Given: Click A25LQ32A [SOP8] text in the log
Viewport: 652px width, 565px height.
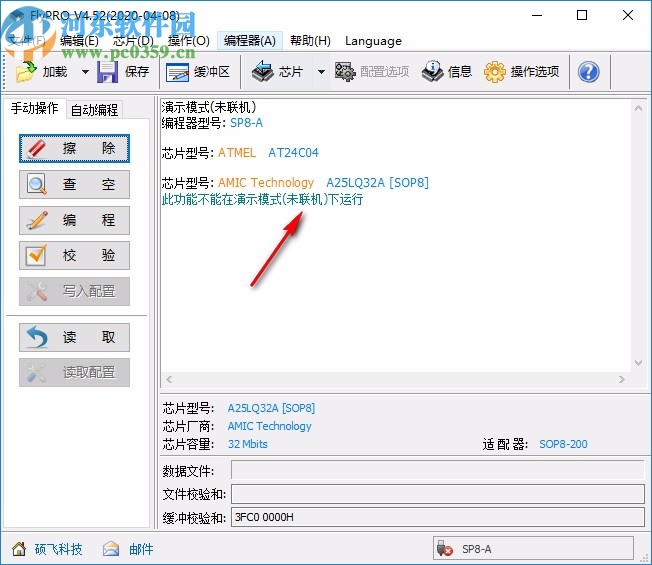Looking at the screenshot, I should click(x=377, y=183).
